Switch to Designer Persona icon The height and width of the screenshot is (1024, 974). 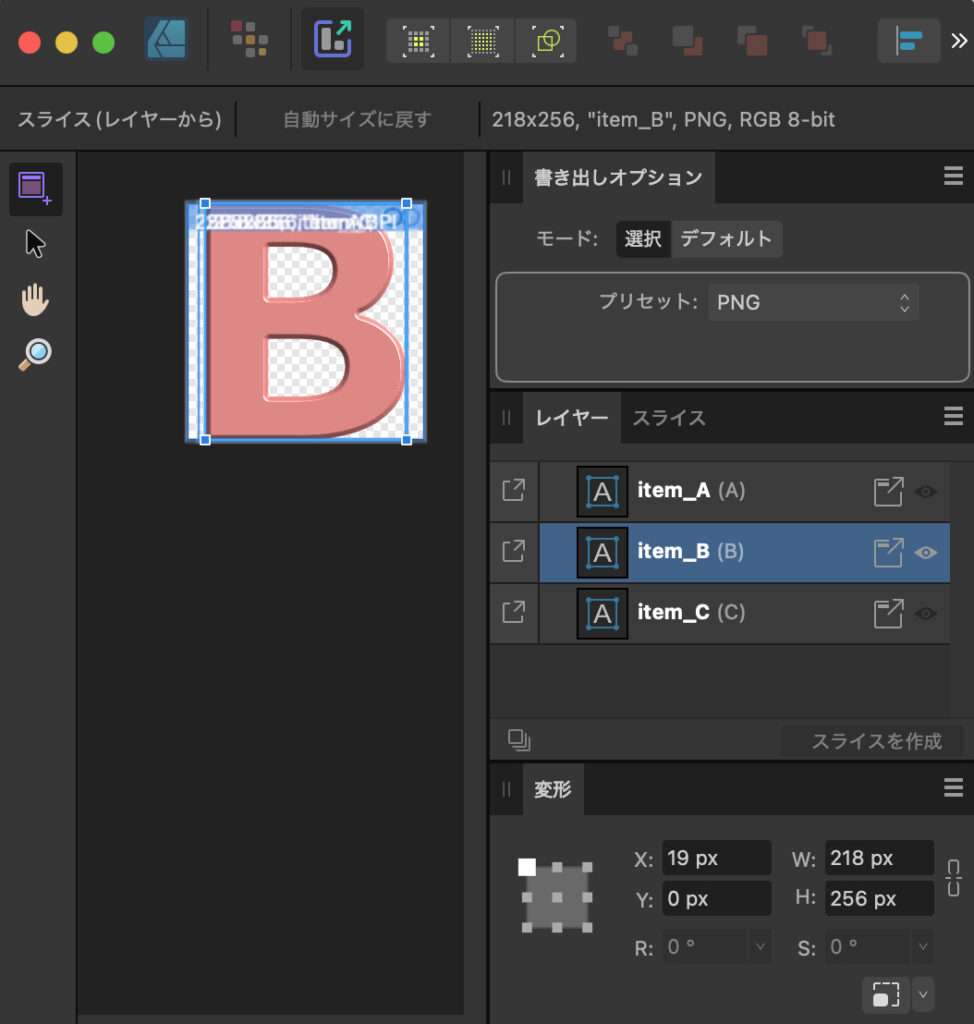[166, 40]
